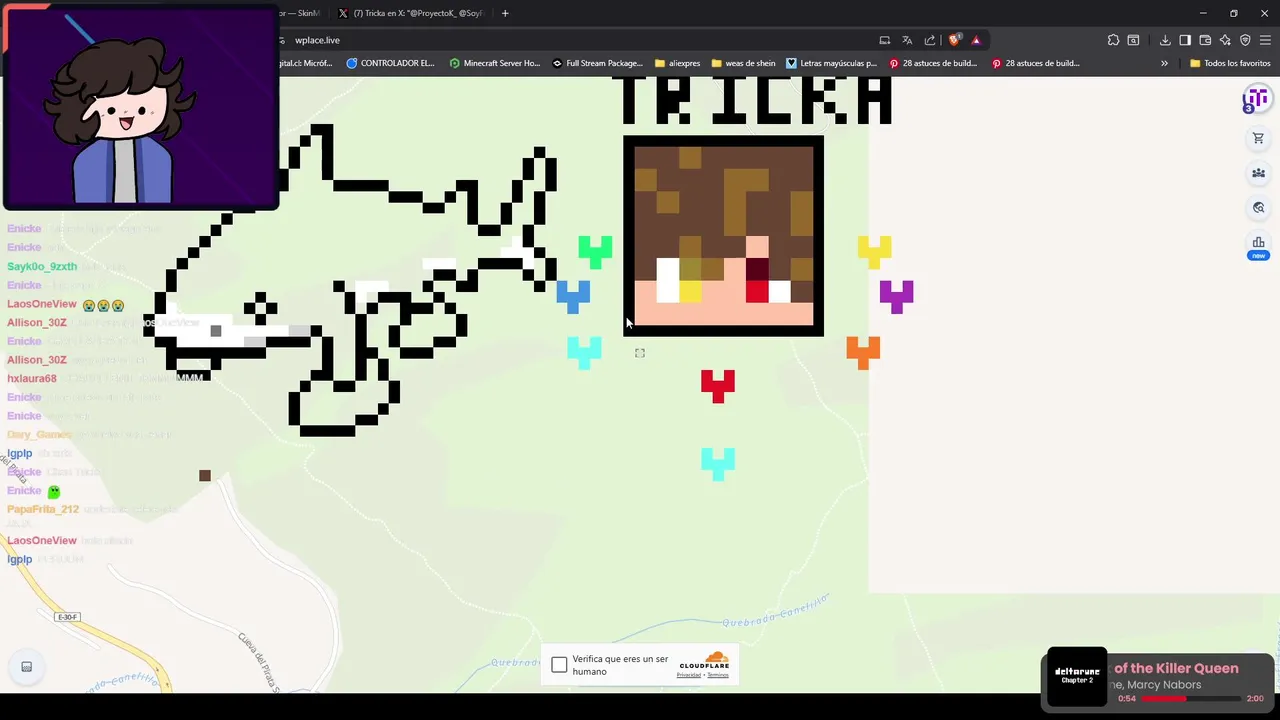
Task: Click the yellow heart pixel art
Action: (x=874, y=252)
